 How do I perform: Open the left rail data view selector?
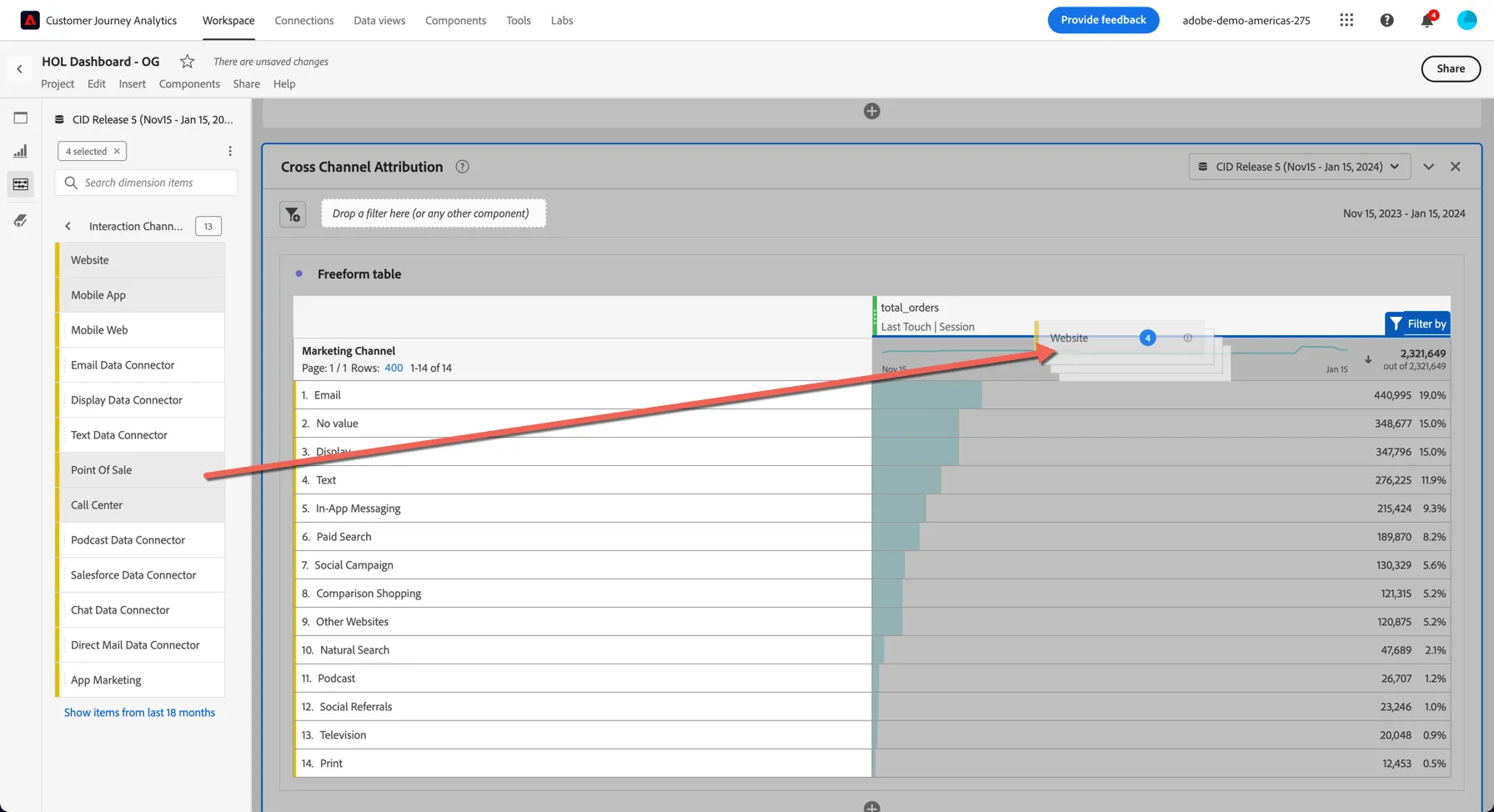click(x=144, y=119)
